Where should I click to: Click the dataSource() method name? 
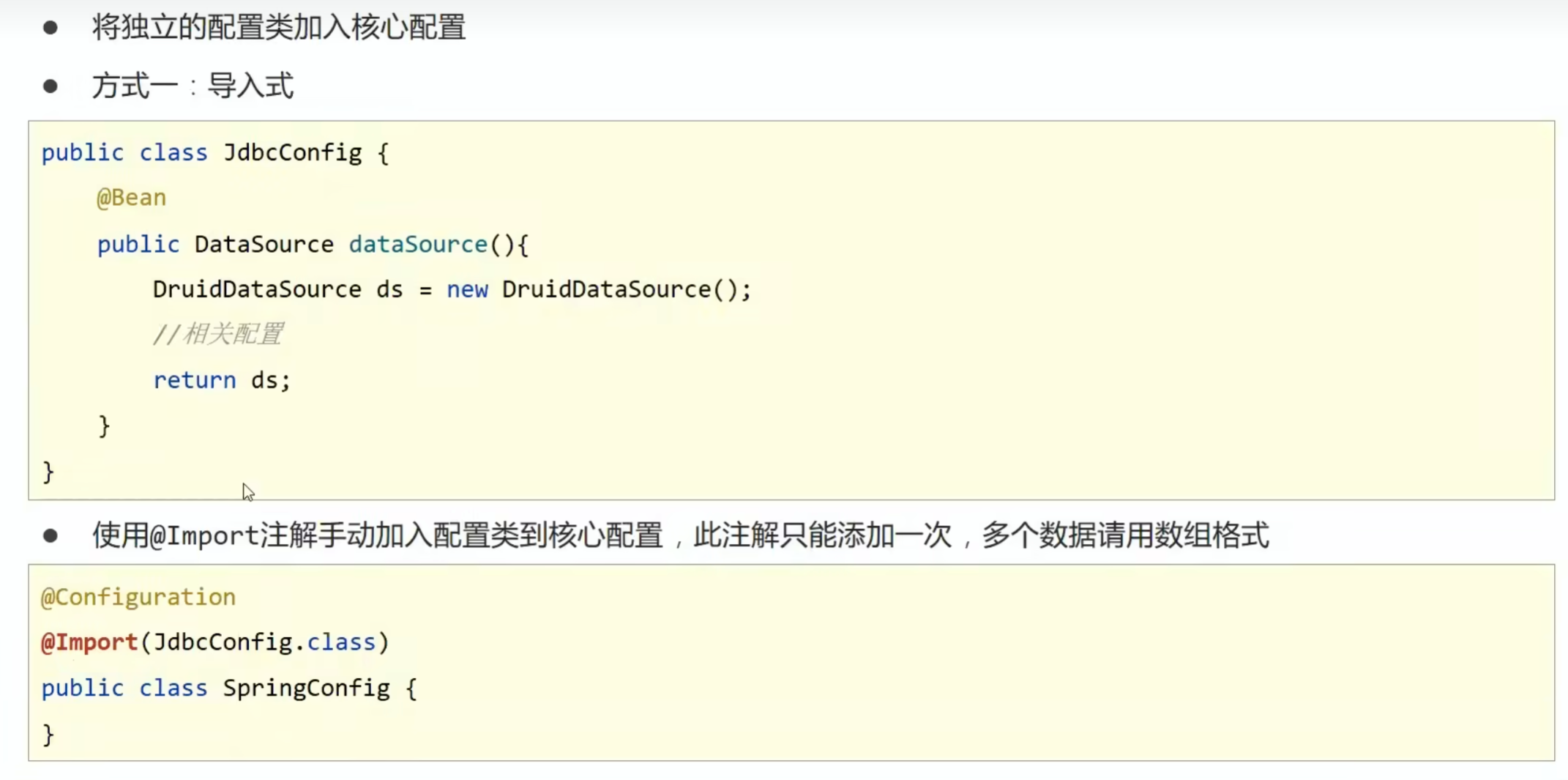pos(418,244)
